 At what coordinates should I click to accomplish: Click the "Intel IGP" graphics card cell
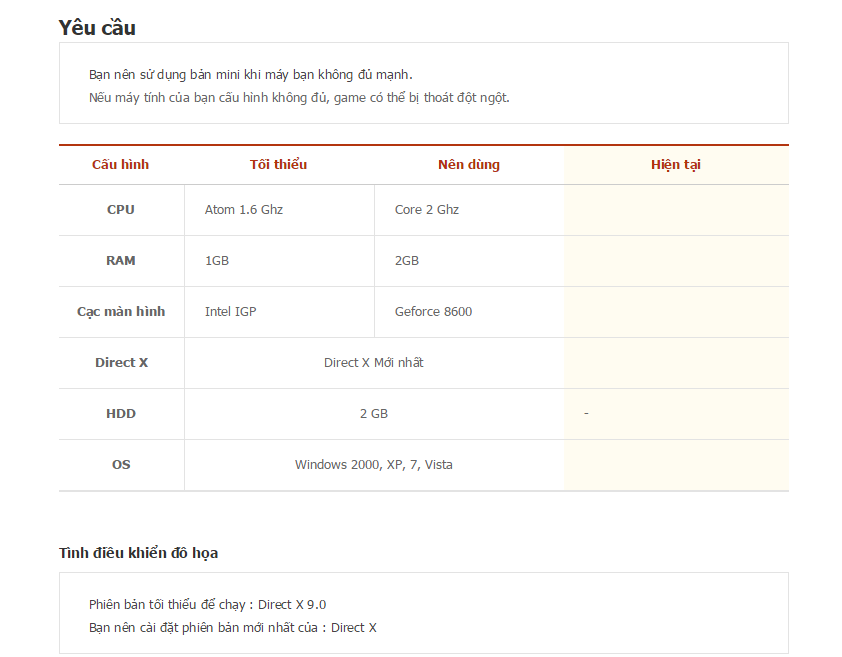pos(230,312)
